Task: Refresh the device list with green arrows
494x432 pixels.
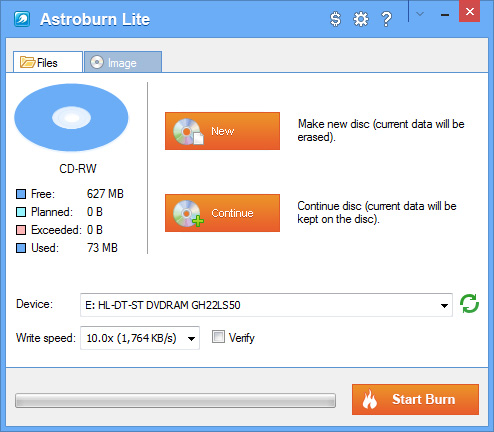Action: coord(469,303)
